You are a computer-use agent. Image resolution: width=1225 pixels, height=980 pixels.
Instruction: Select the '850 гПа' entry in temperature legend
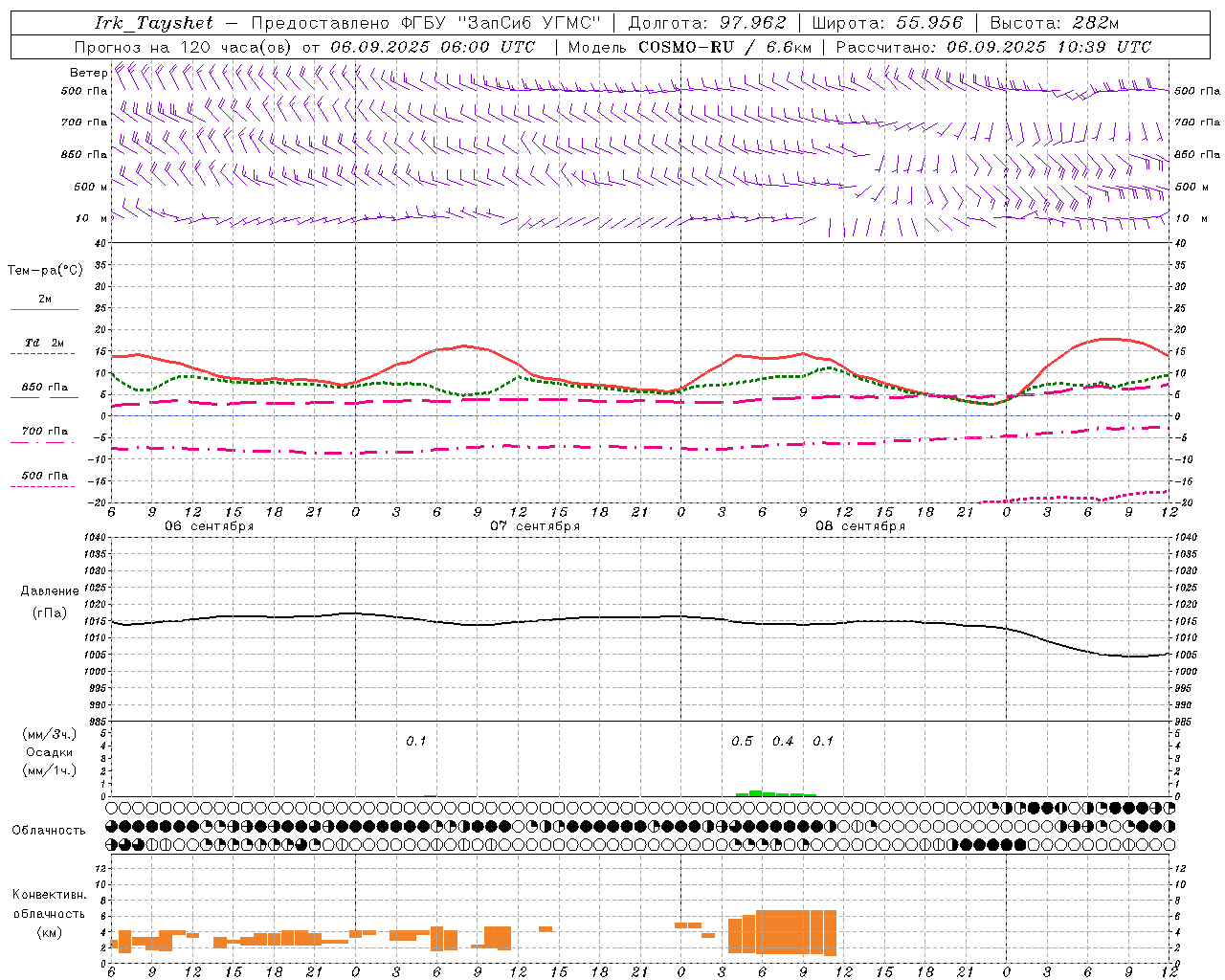[x=44, y=388]
